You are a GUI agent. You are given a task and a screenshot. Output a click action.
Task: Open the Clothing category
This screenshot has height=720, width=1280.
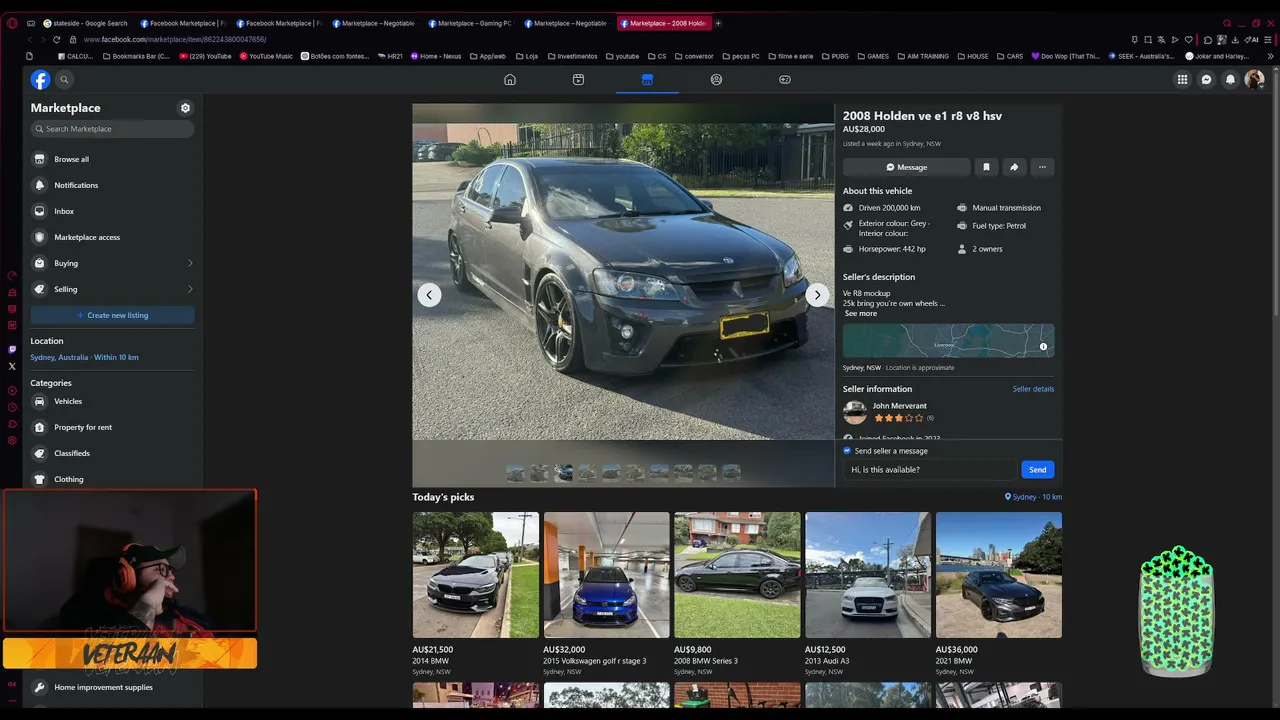(112, 479)
